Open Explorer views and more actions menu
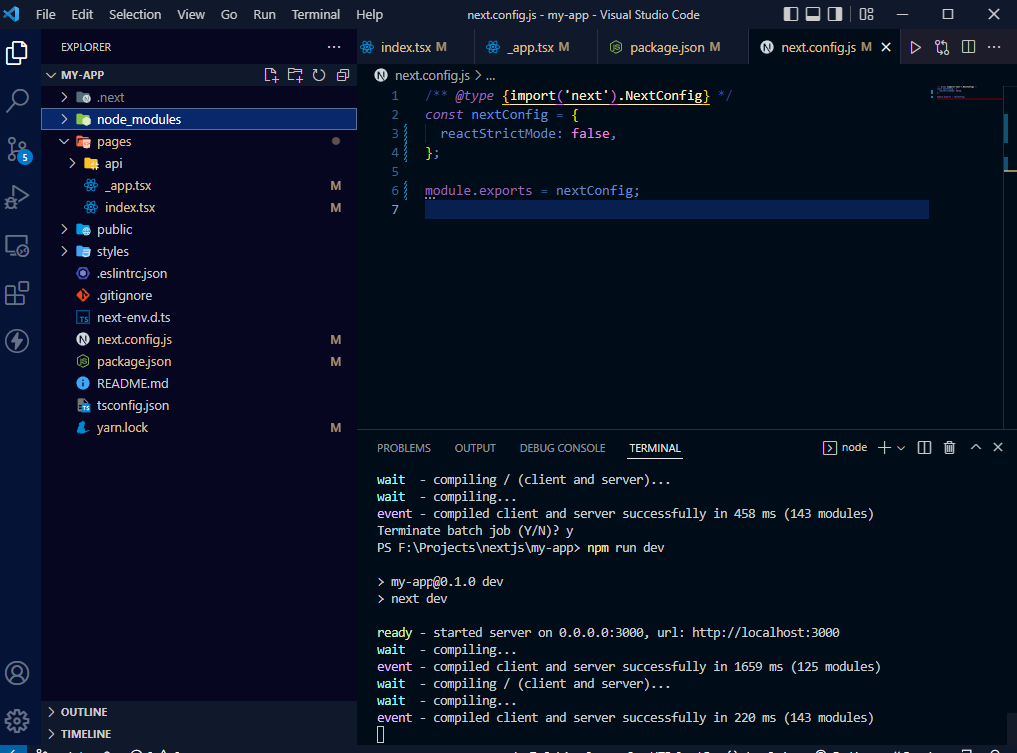 (x=334, y=47)
